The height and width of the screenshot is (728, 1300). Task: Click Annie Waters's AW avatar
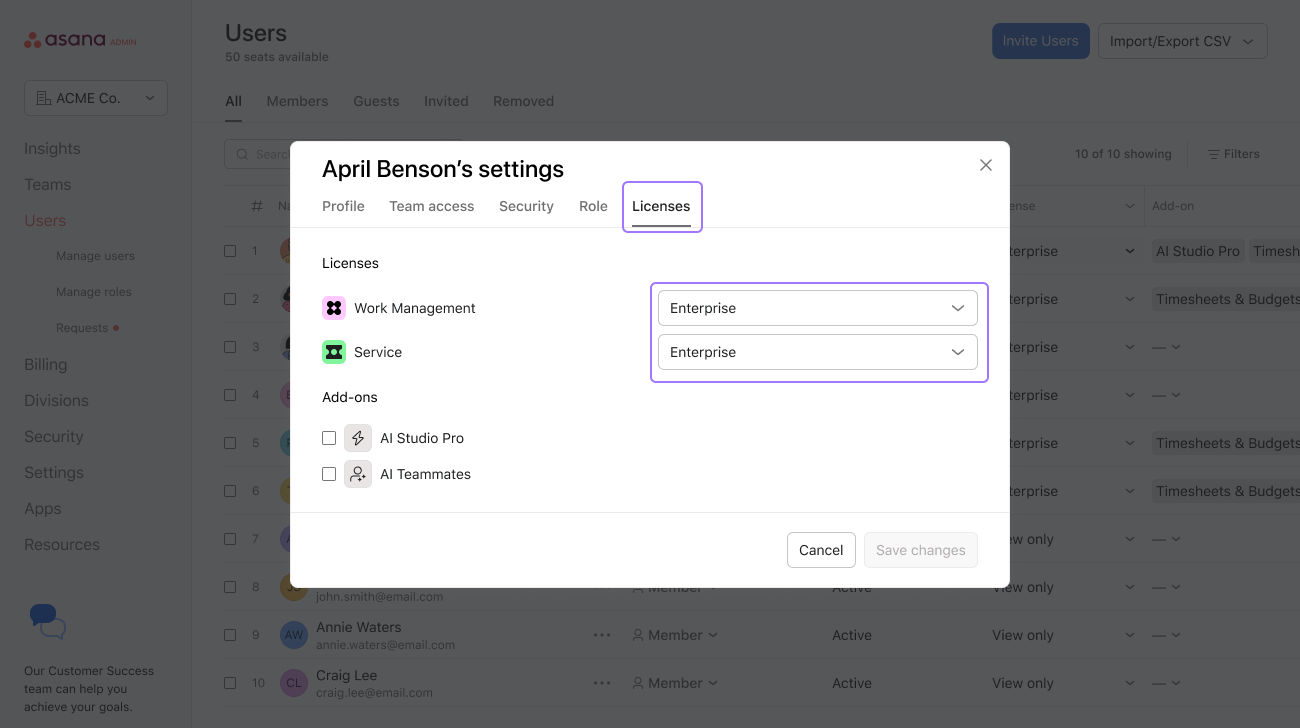pyautogui.click(x=294, y=635)
